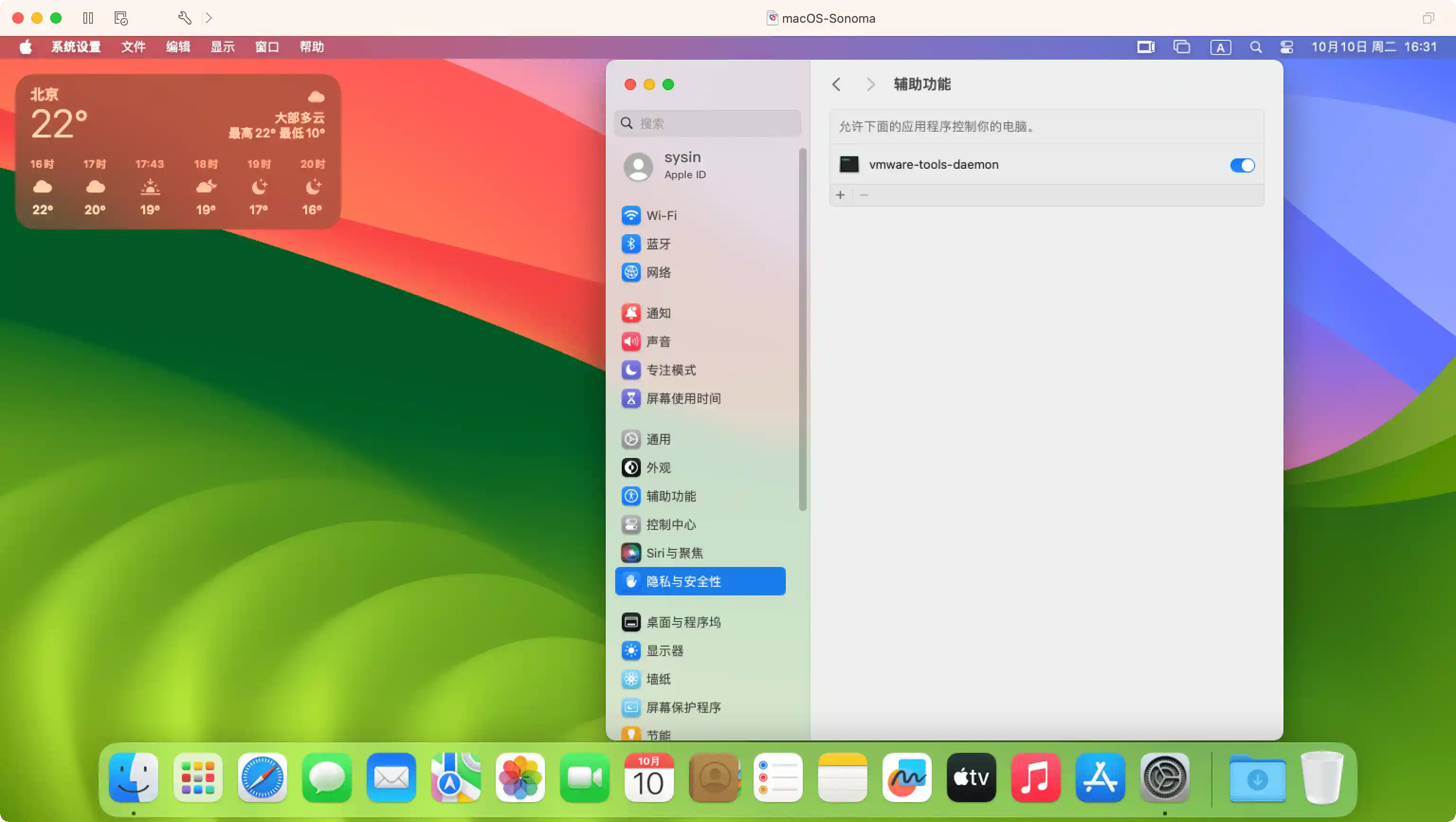This screenshot has width=1456, height=822.
Task: Click add application plus button
Action: click(x=840, y=195)
